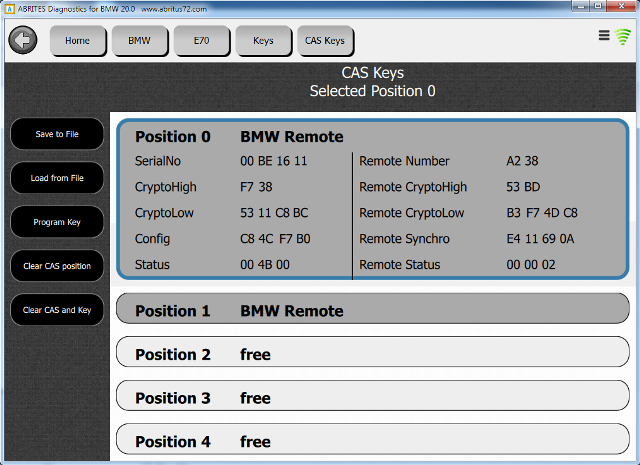The width and height of the screenshot is (640, 465).
Task: Navigate to Keys breadcrumb
Action: 263,40
